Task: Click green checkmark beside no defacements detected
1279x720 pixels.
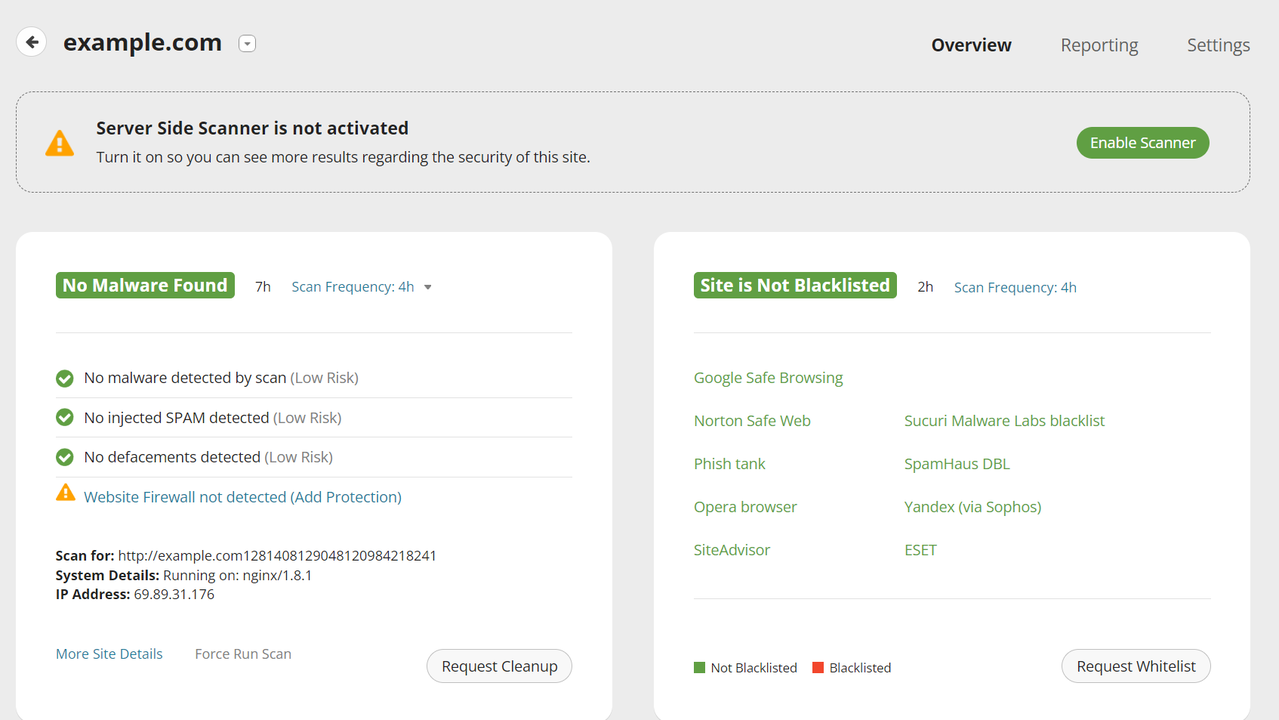Action: coord(65,457)
